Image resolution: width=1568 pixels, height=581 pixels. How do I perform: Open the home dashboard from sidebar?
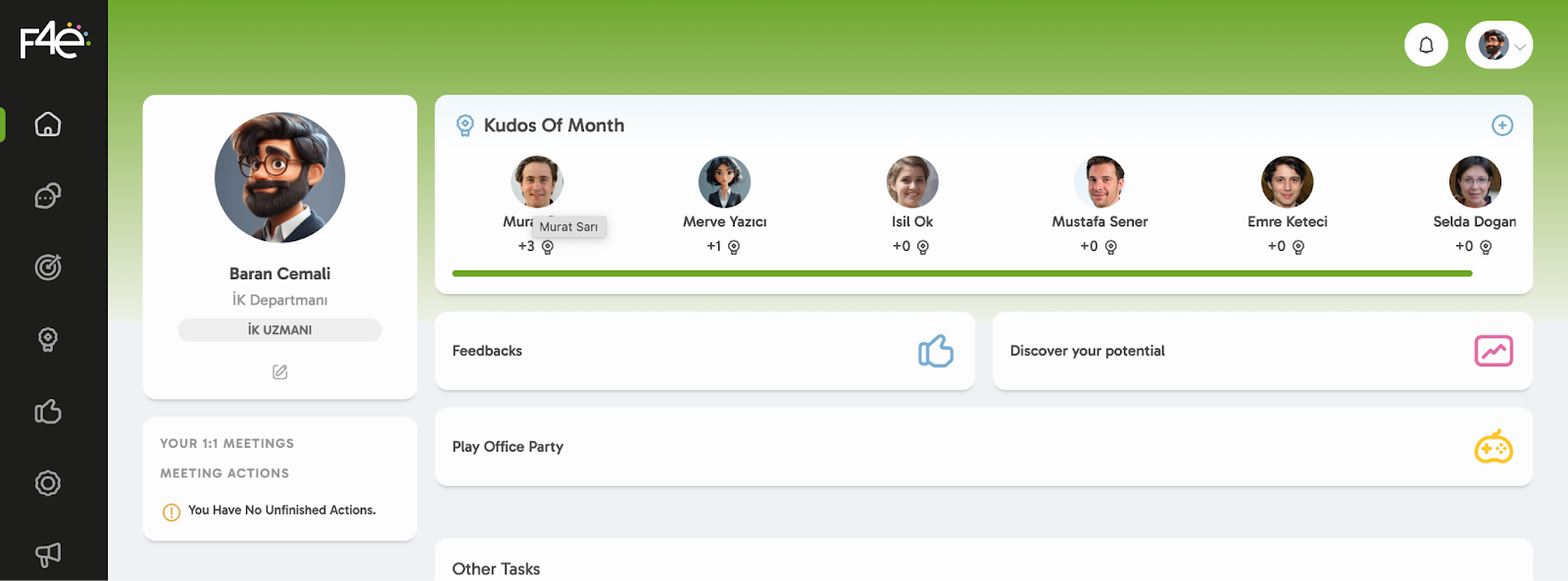pos(47,124)
